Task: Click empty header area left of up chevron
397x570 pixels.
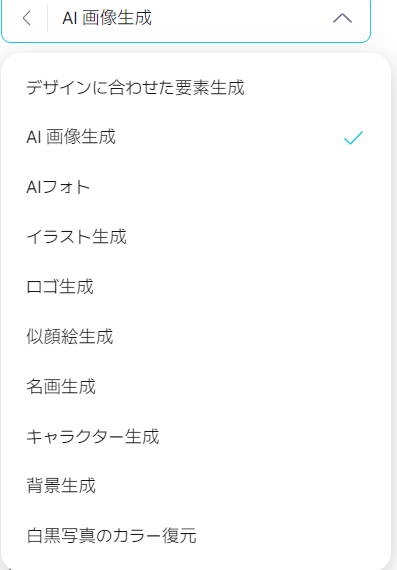Action: (x=242, y=18)
